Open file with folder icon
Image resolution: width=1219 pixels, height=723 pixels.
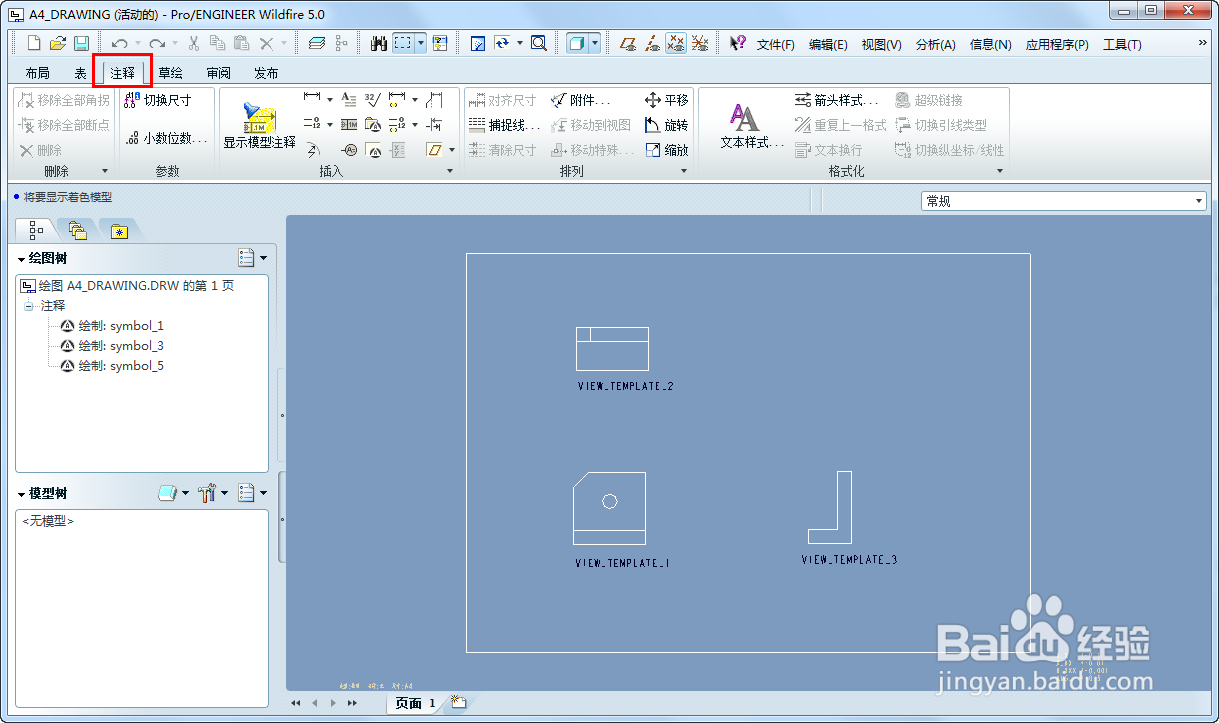point(58,43)
